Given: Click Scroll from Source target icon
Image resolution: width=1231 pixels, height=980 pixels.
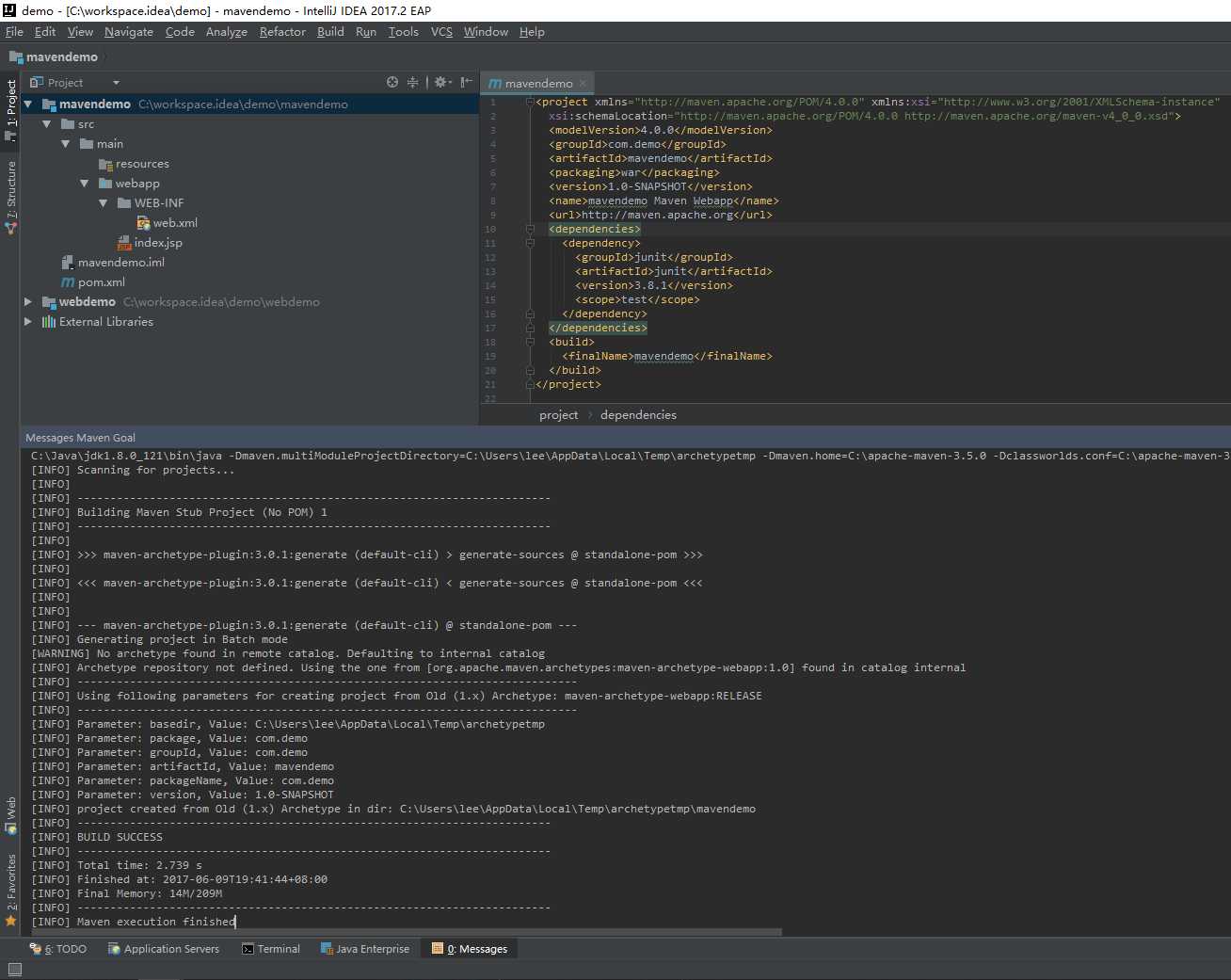Looking at the screenshot, I should pyautogui.click(x=392, y=82).
